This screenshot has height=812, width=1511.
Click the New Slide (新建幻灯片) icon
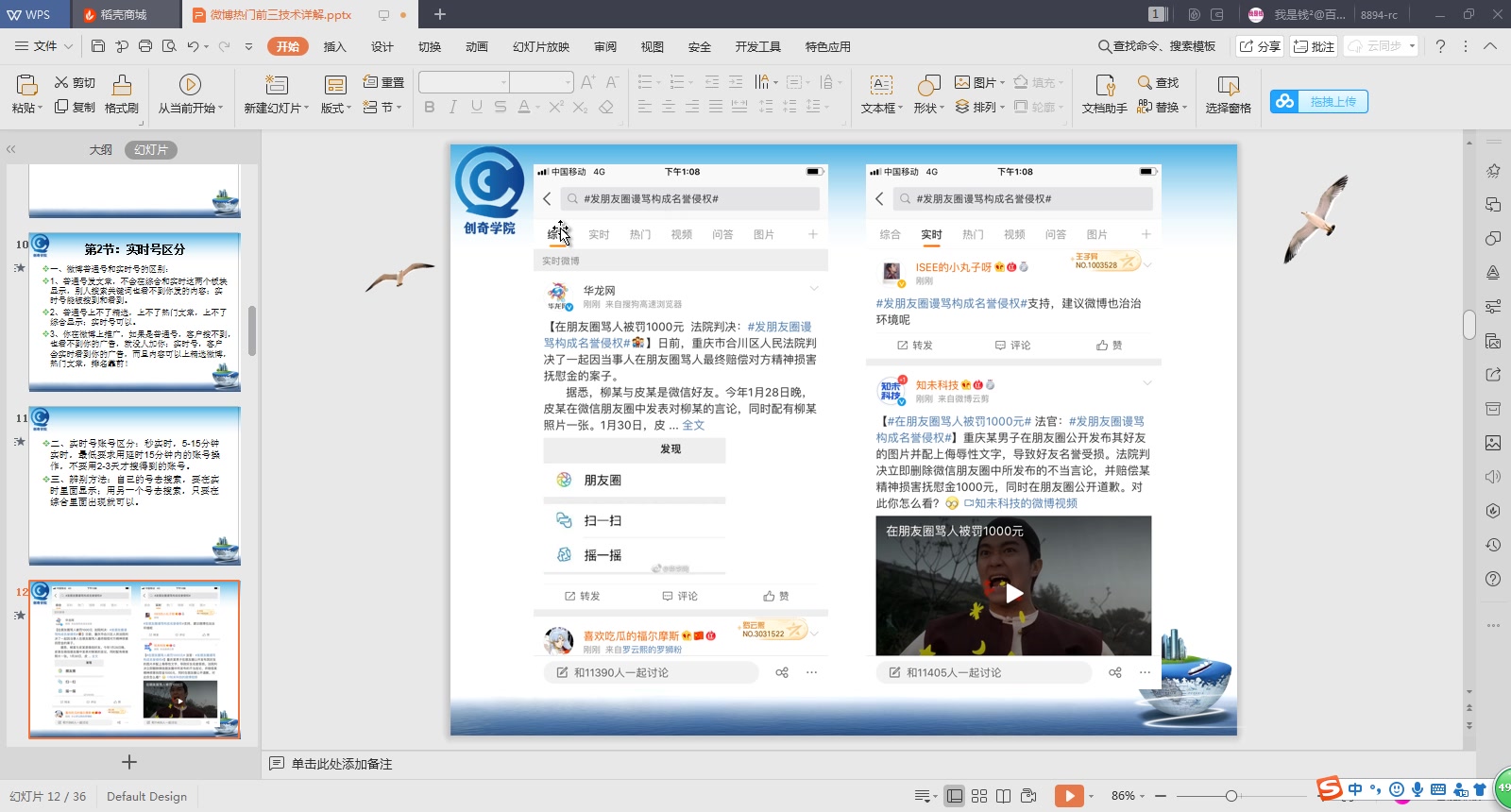point(276,85)
